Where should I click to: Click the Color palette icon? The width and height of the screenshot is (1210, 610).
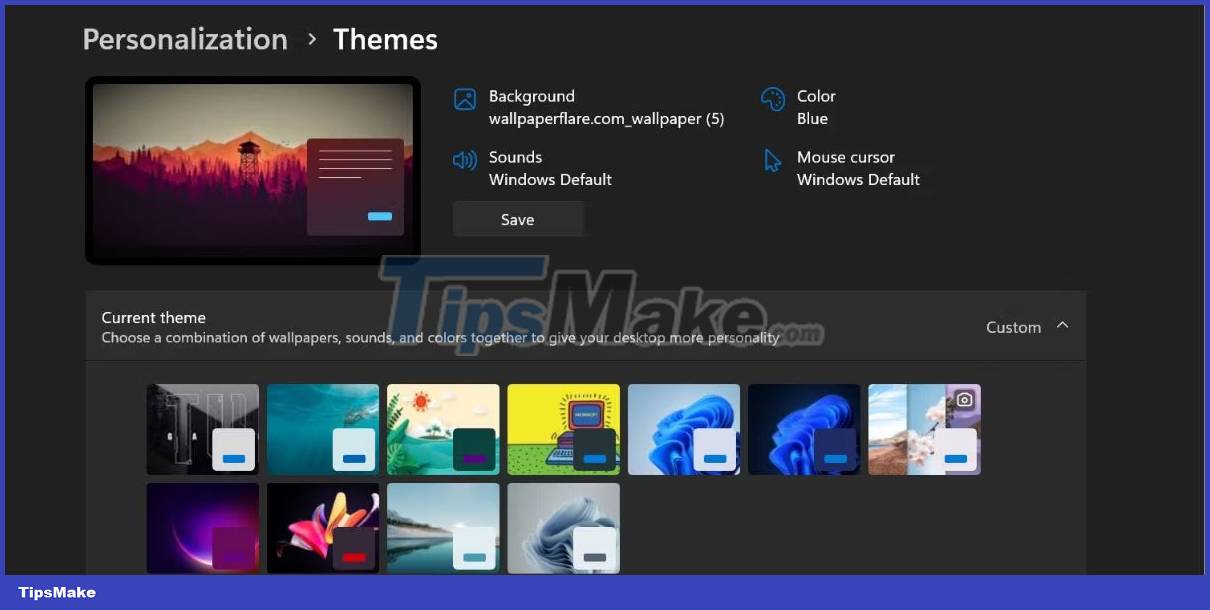772,97
